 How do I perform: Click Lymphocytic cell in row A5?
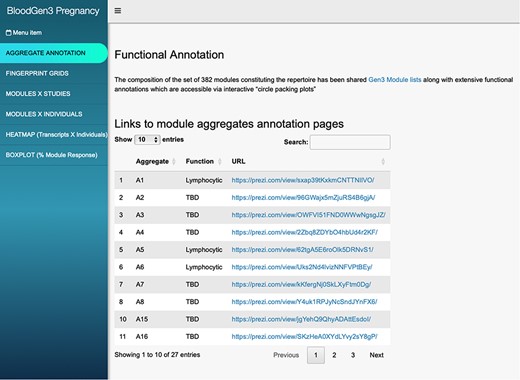coord(204,250)
